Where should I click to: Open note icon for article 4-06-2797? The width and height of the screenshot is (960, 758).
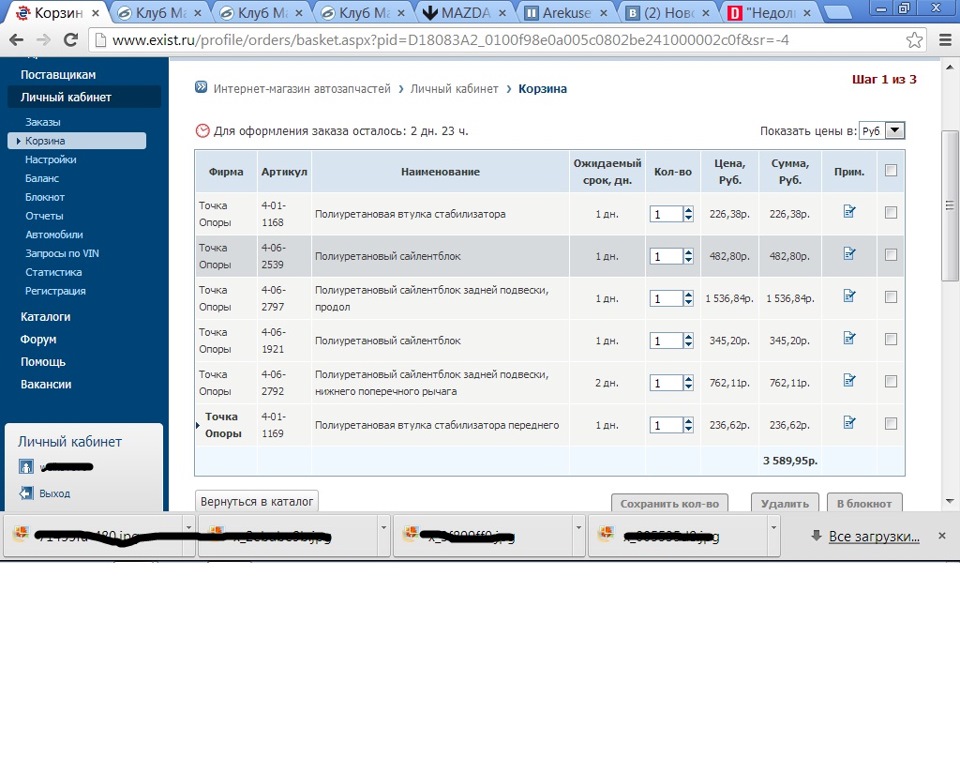click(x=849, y=296)
